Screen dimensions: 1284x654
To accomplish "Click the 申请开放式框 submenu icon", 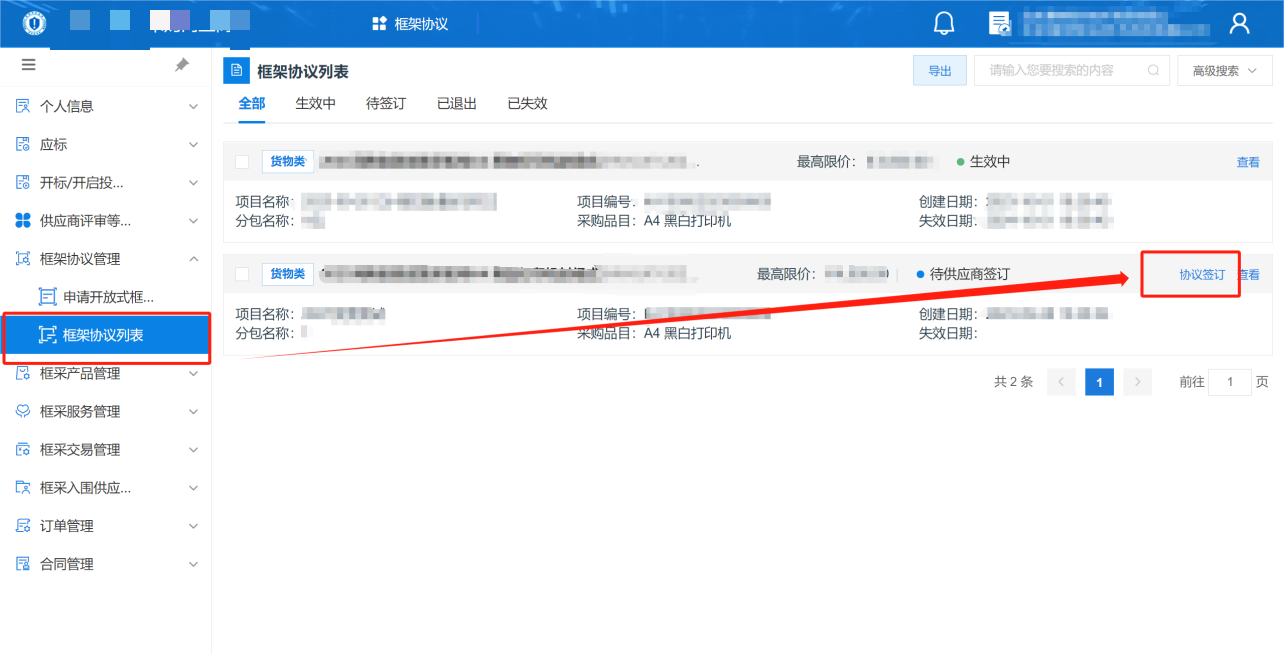I will pyautogui.click(x=47, y=297).
